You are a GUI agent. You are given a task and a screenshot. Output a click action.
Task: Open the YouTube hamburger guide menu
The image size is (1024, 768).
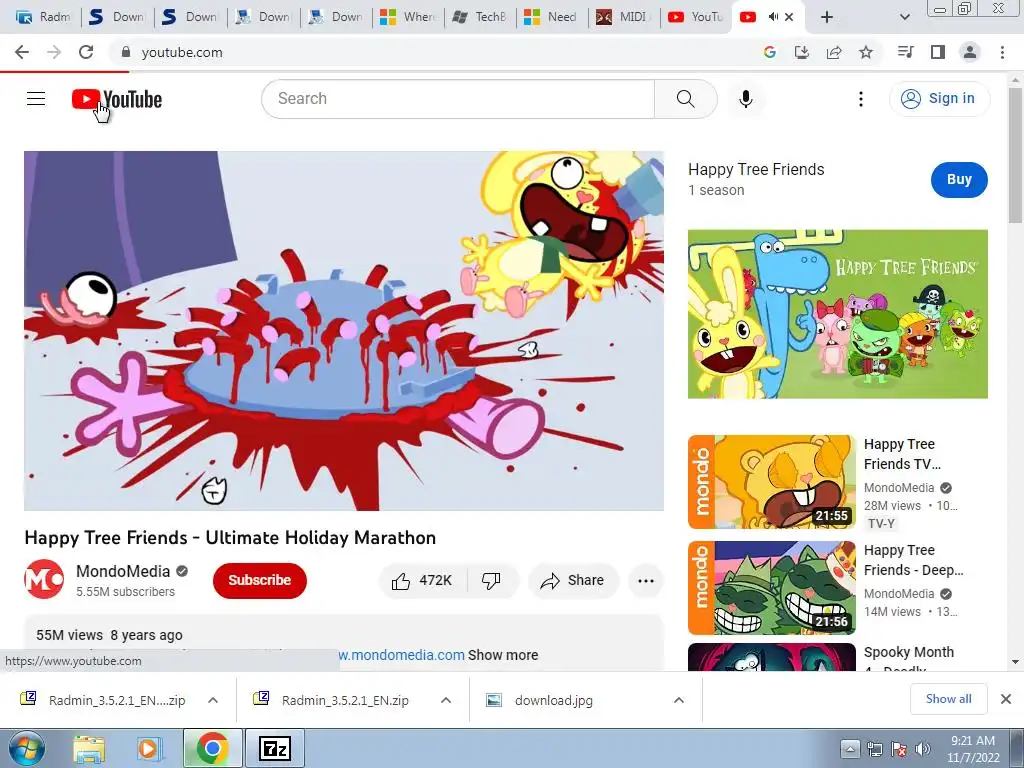(x=36, y=99)
